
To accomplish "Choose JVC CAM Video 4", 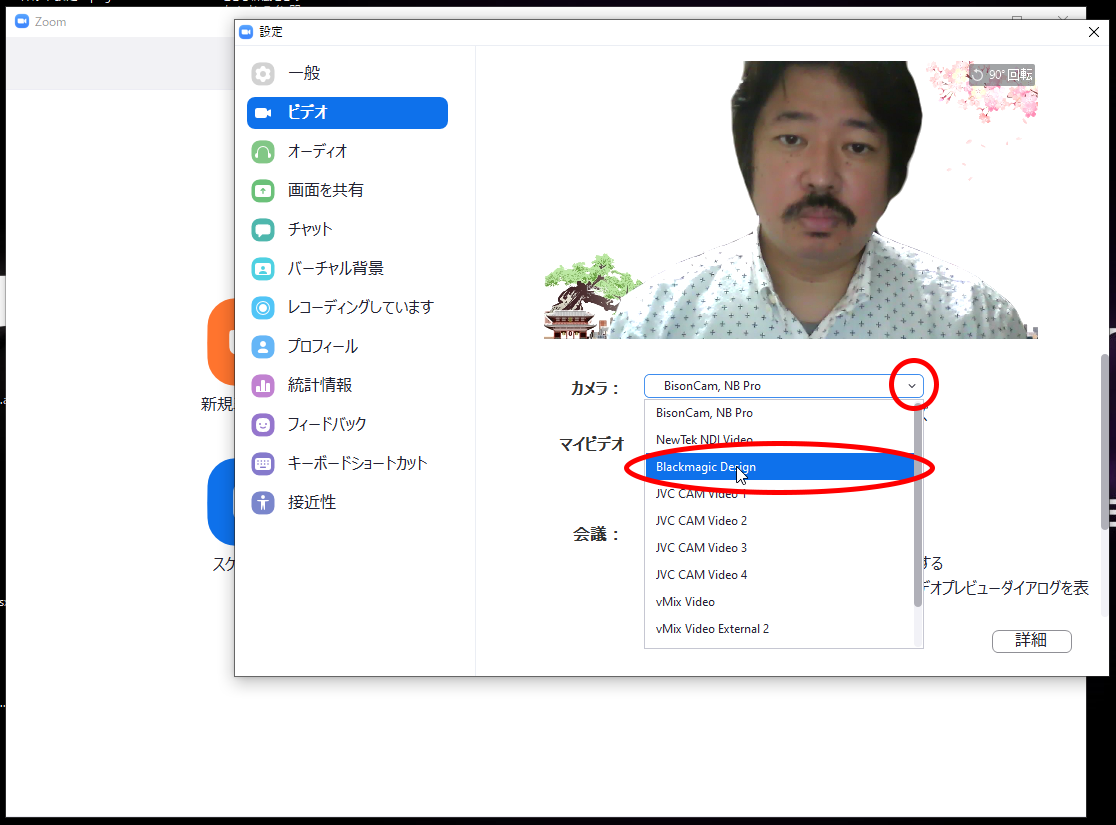I will pos(779,575).
